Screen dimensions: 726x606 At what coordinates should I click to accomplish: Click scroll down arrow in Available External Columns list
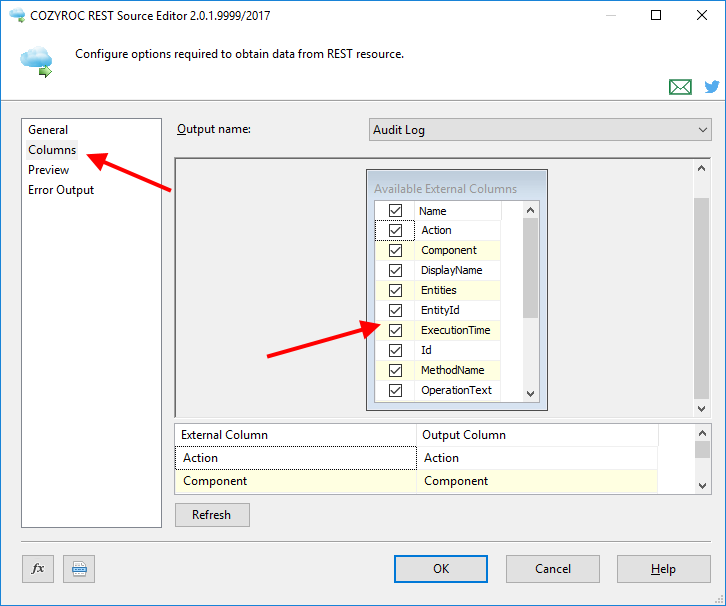tap(531, 394)
